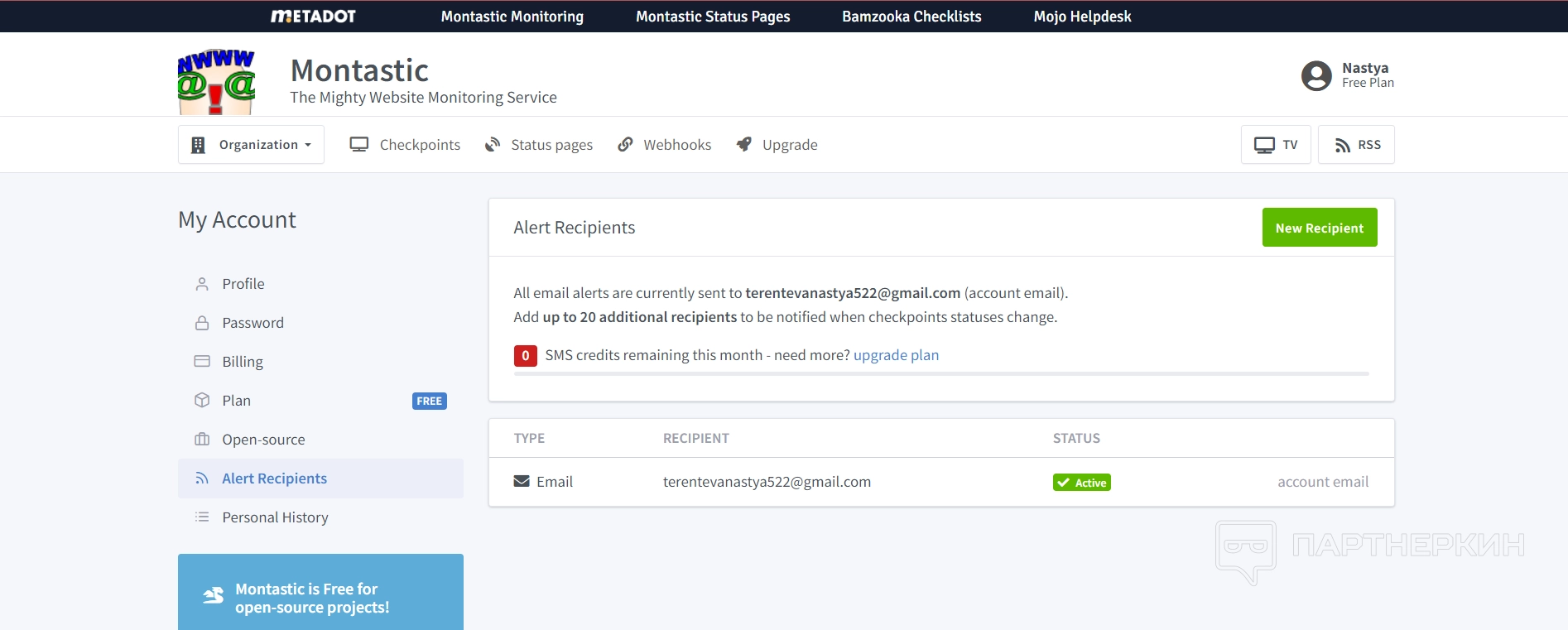The height and width of the screenshot is (630, 1568).
Task: Follow the upgrade plan link
Action: click(x=896, y=355)
